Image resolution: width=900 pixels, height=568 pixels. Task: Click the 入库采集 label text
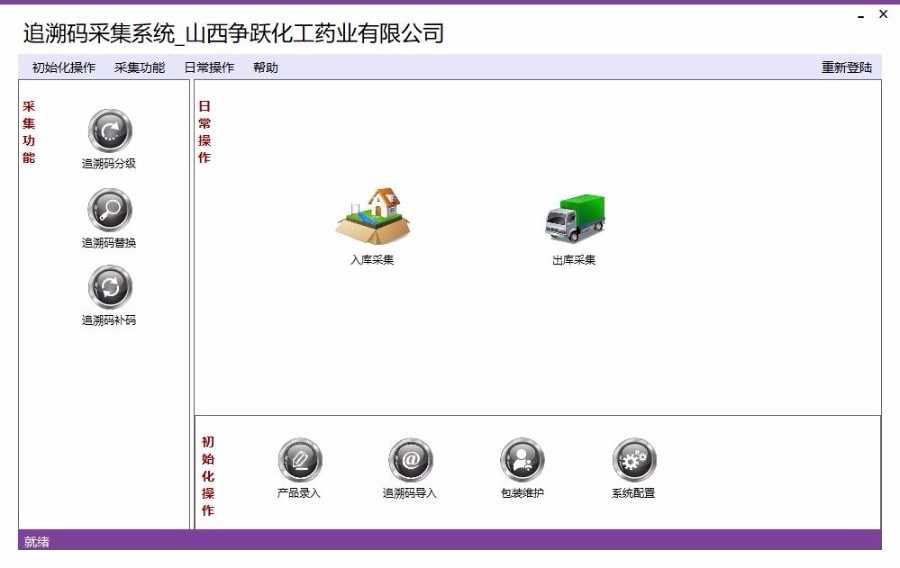[x=373, y=260]
